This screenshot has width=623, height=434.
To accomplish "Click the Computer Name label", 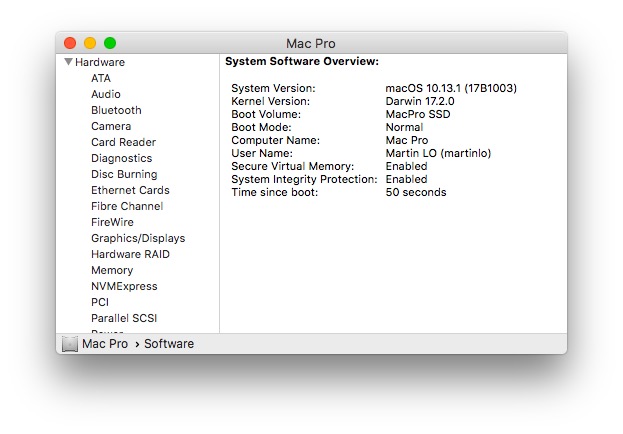I will tap(276, 140).
